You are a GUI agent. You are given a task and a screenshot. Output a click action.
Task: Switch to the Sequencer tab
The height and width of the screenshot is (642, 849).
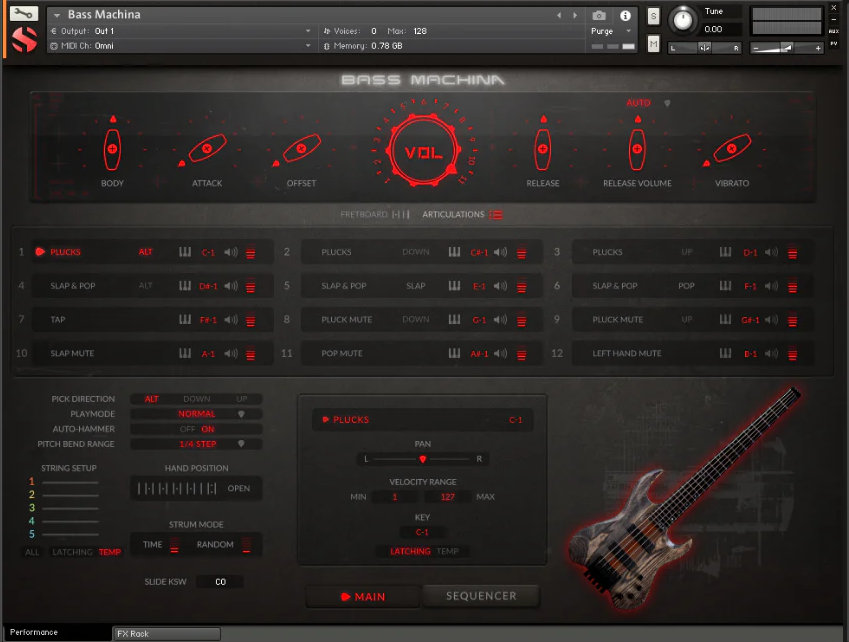[481, 595]
